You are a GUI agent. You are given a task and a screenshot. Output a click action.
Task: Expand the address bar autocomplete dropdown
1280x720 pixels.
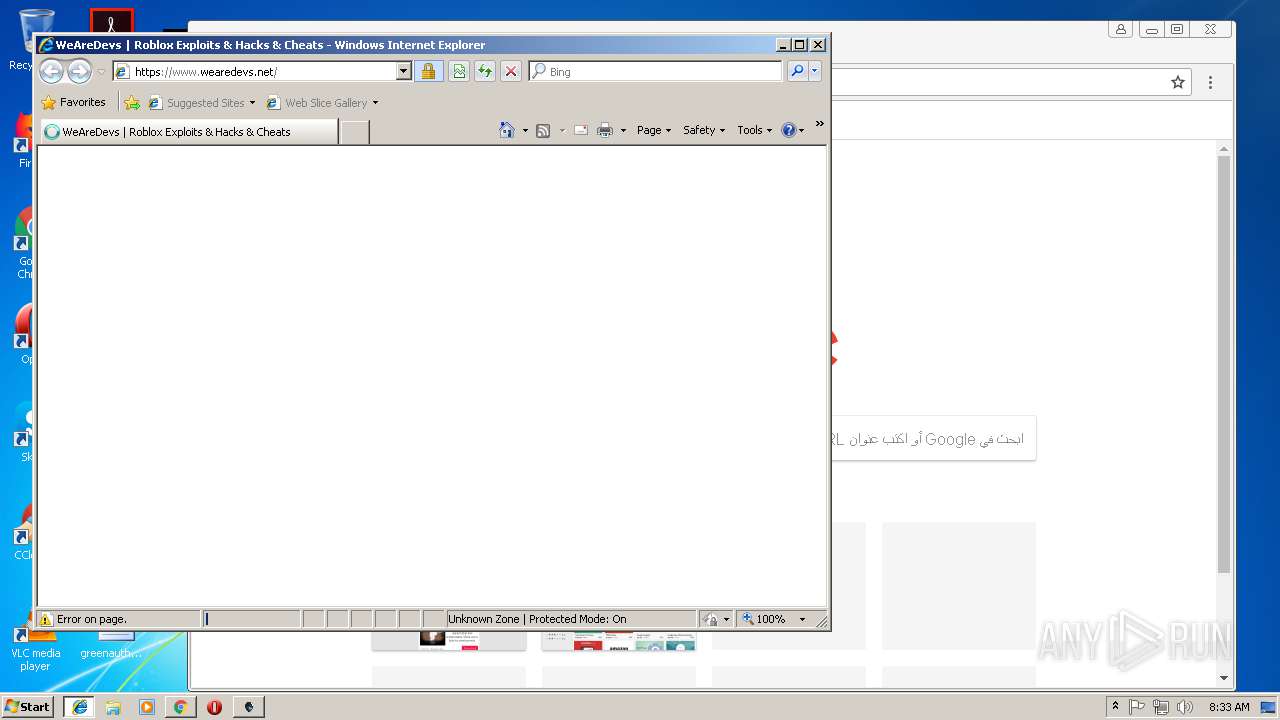click(404, 71)
